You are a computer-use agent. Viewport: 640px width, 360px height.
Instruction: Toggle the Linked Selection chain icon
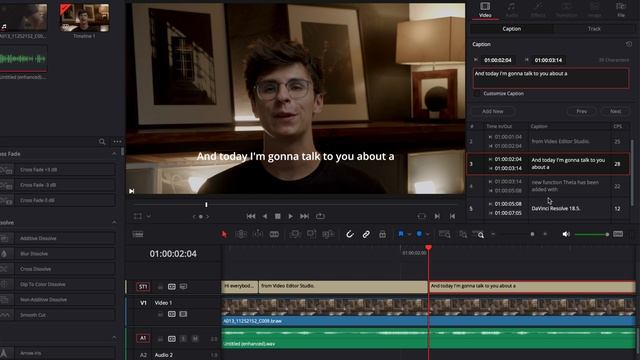(366, 234)
